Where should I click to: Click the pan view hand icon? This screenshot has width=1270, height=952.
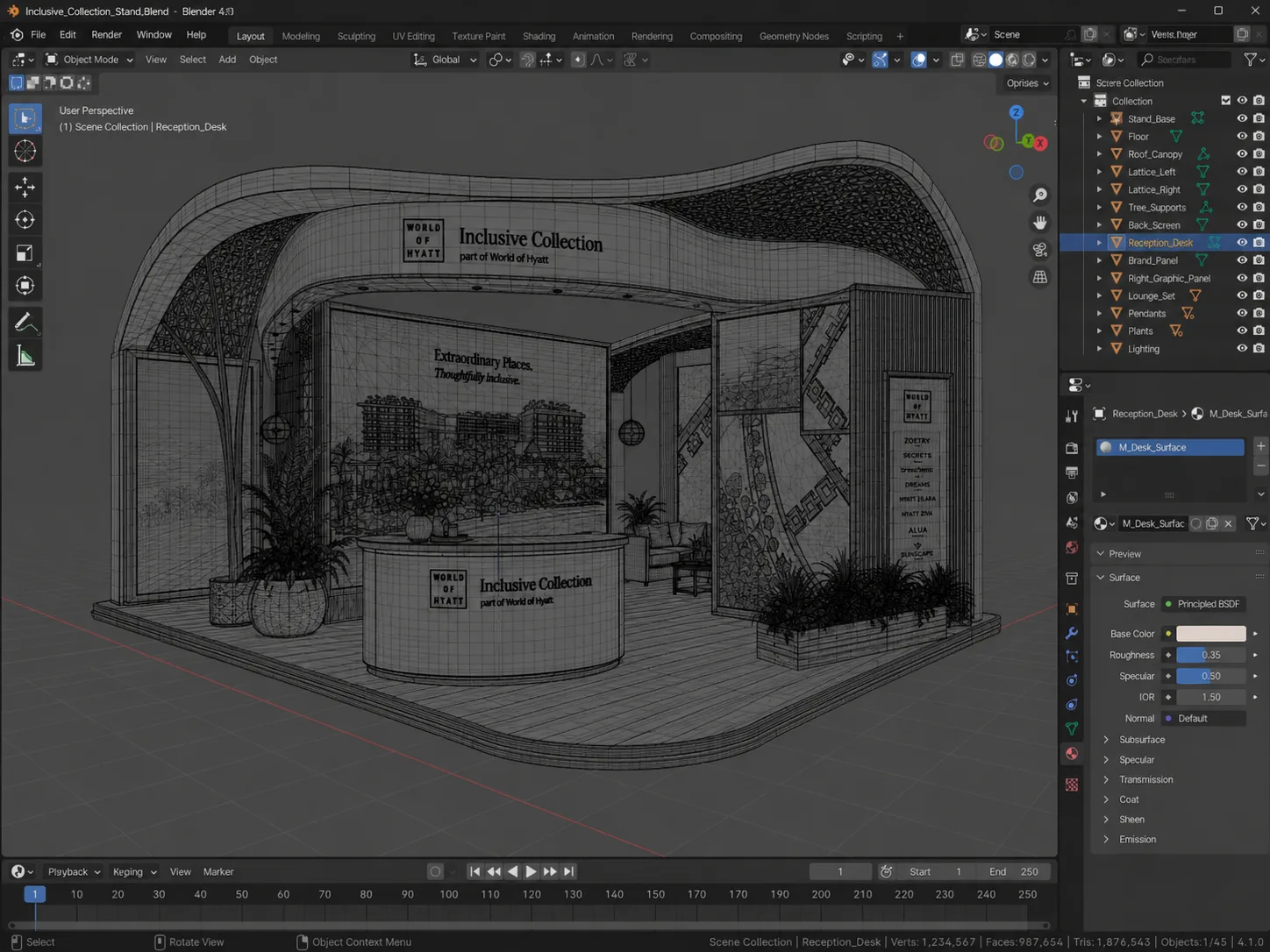1040,223
